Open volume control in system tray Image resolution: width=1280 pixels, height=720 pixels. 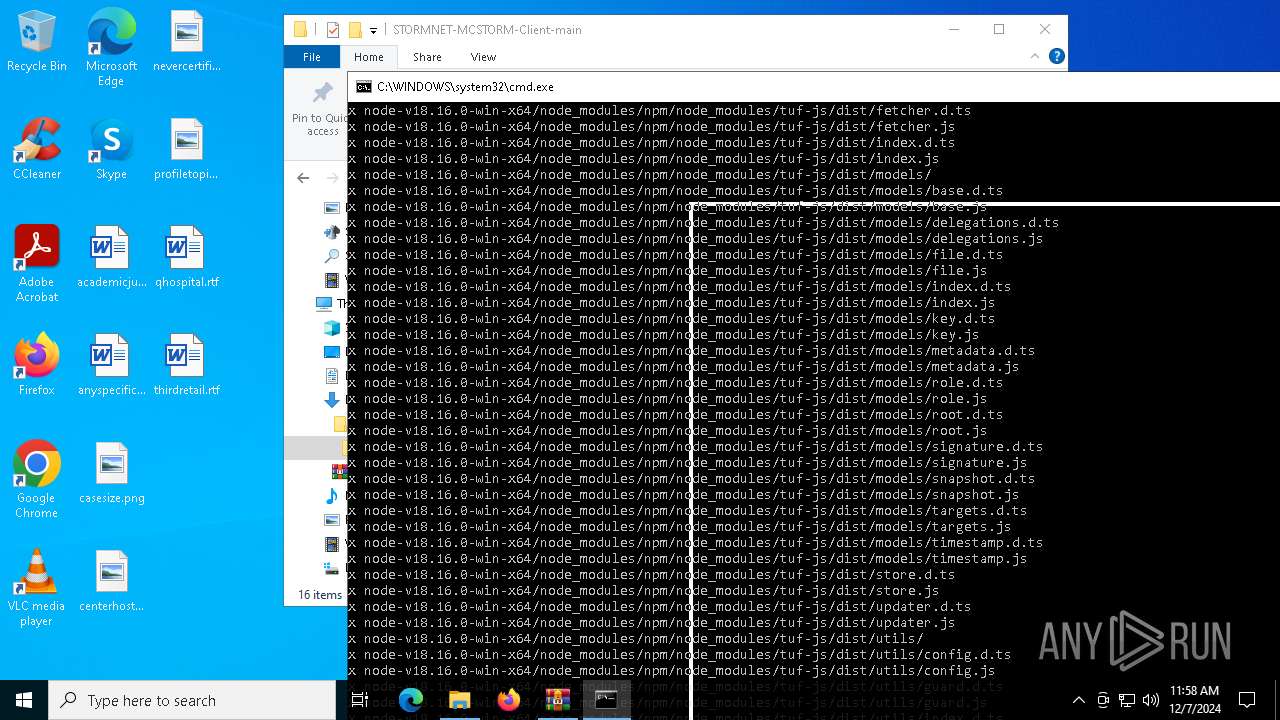coord(1150,700)
